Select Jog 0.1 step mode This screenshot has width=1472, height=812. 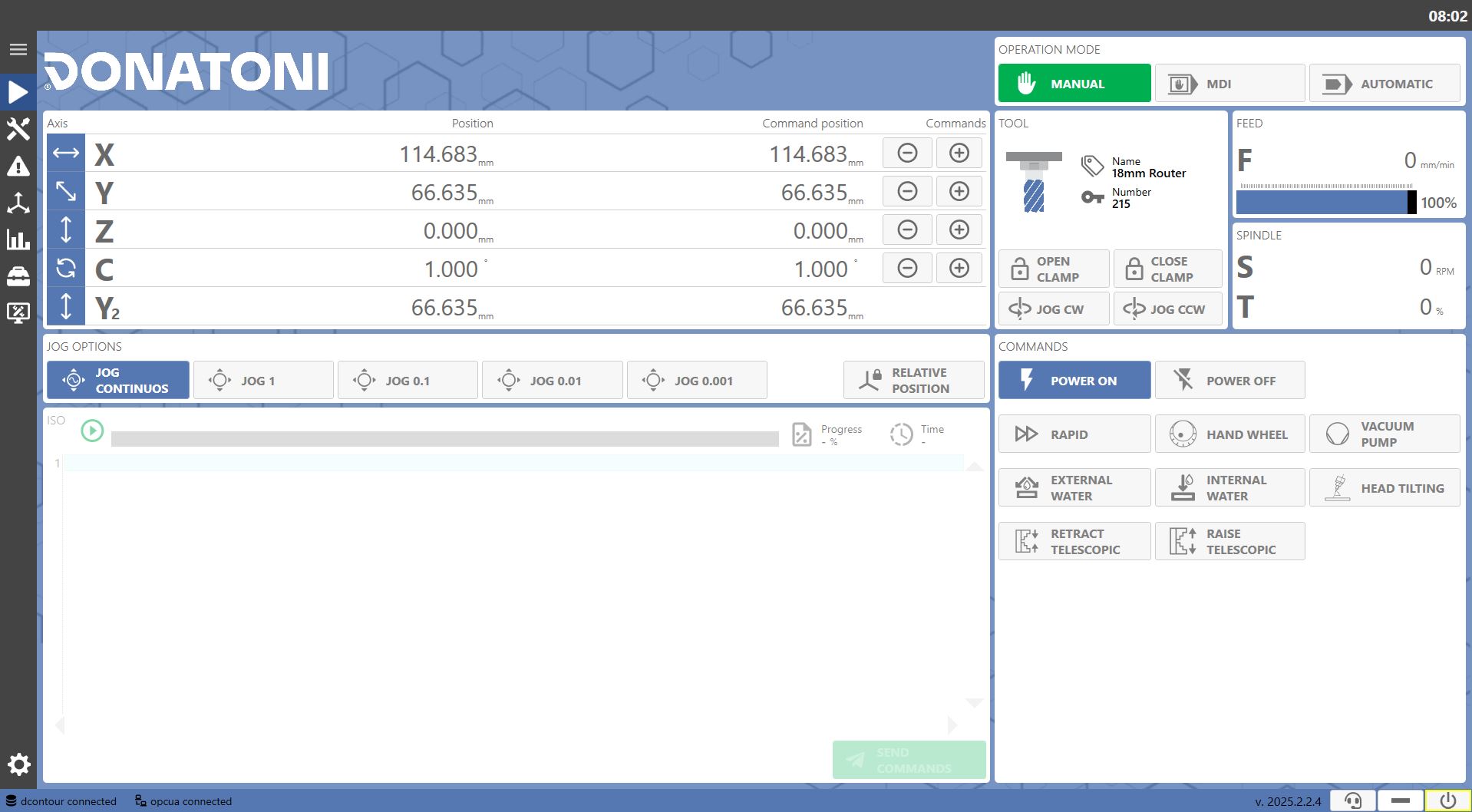[408, 380]
